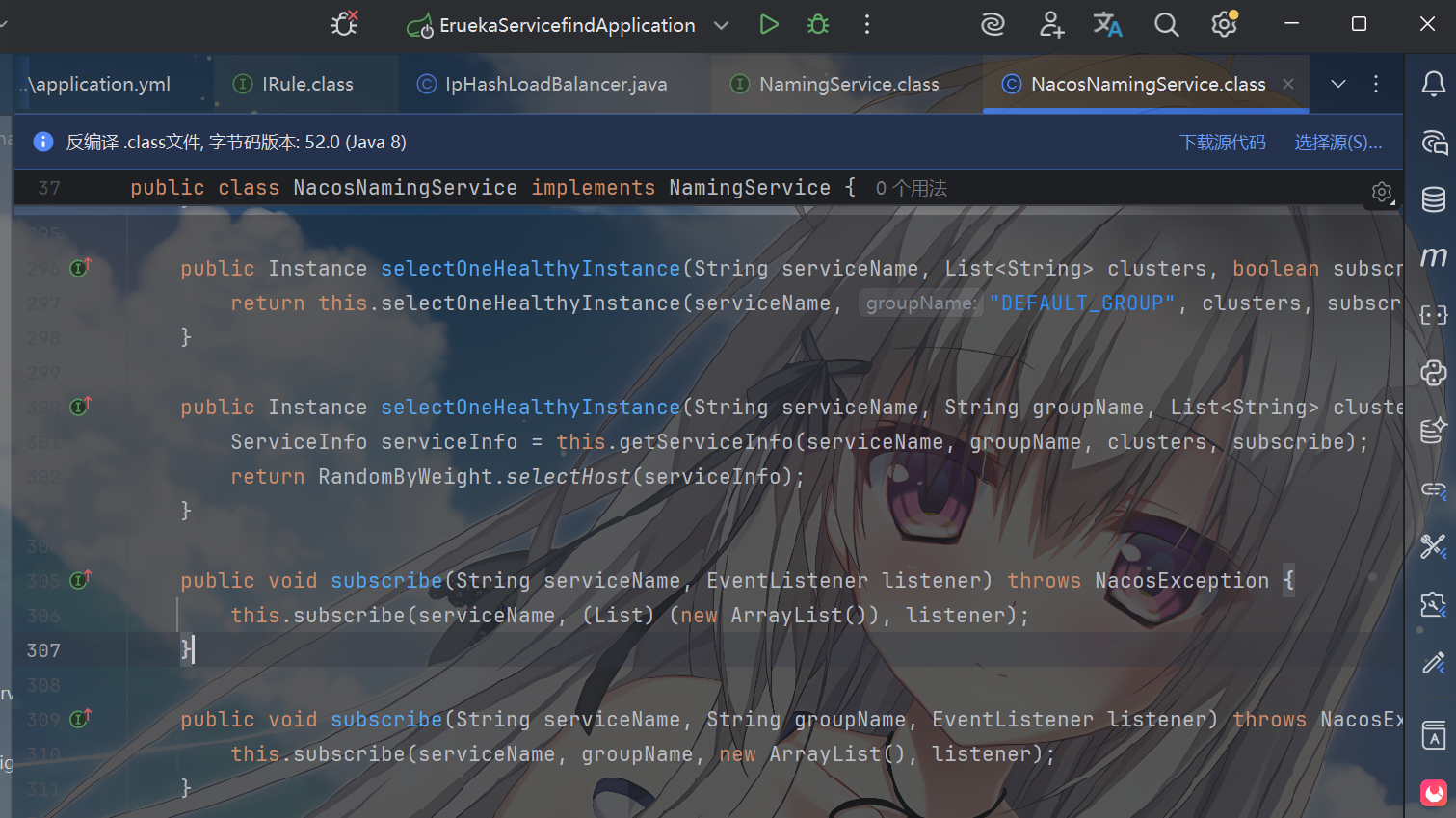The image size is (1456, 818).
Task: Open the Database tool window
Action: (x=1434, y=199)
